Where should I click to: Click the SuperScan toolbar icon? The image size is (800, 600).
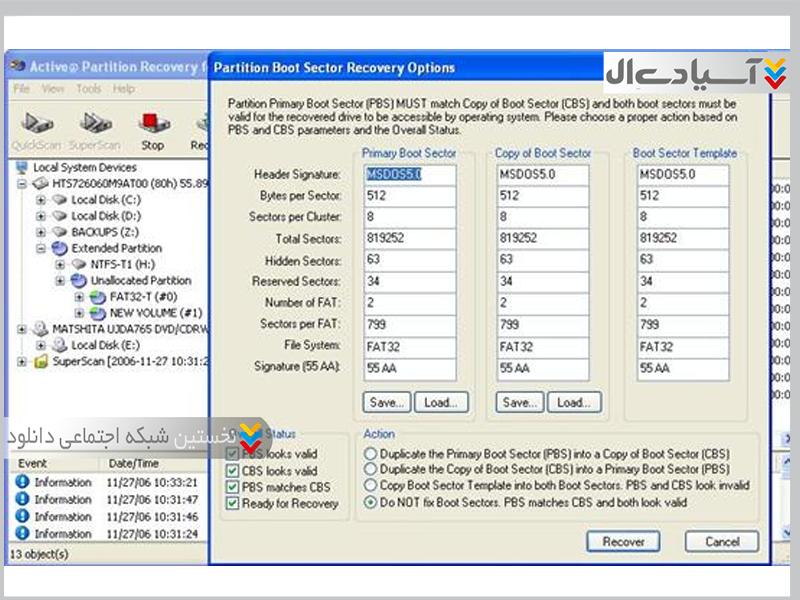[x=95, y=124]
